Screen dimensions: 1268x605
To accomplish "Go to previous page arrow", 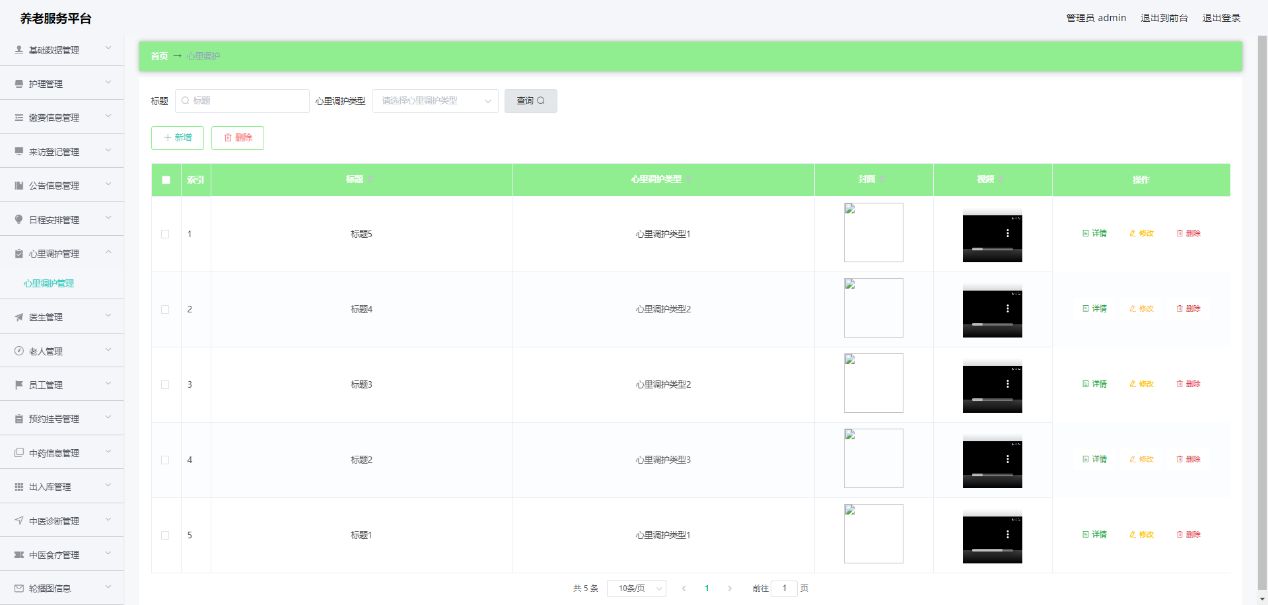I will (x=683, y=589).
